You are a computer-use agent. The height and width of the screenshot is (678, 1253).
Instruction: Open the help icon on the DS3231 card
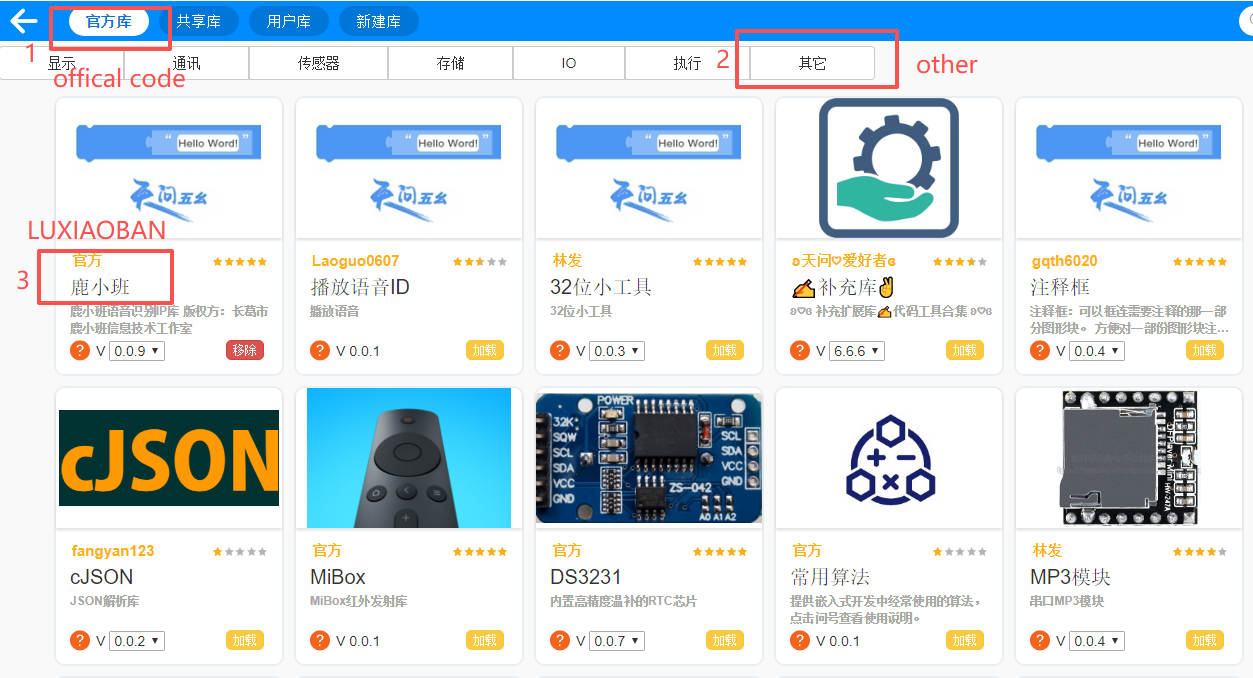coord(559,640)
